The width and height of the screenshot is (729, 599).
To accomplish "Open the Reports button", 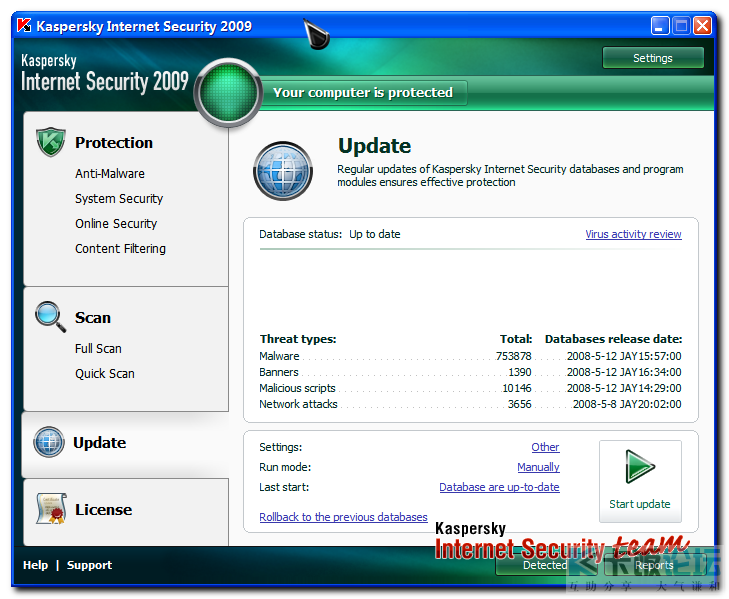I will click(654, 565).
